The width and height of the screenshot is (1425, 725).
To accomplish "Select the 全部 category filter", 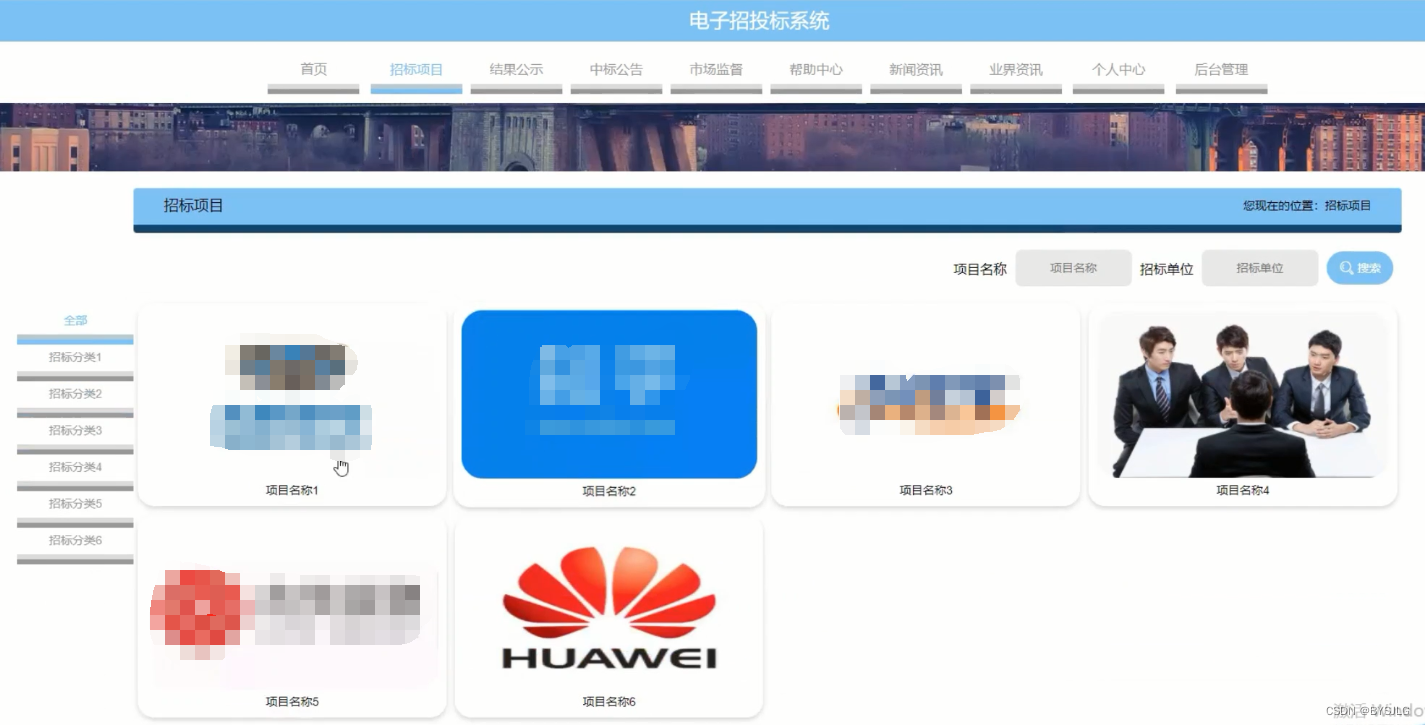I will [x=75, y=324].
